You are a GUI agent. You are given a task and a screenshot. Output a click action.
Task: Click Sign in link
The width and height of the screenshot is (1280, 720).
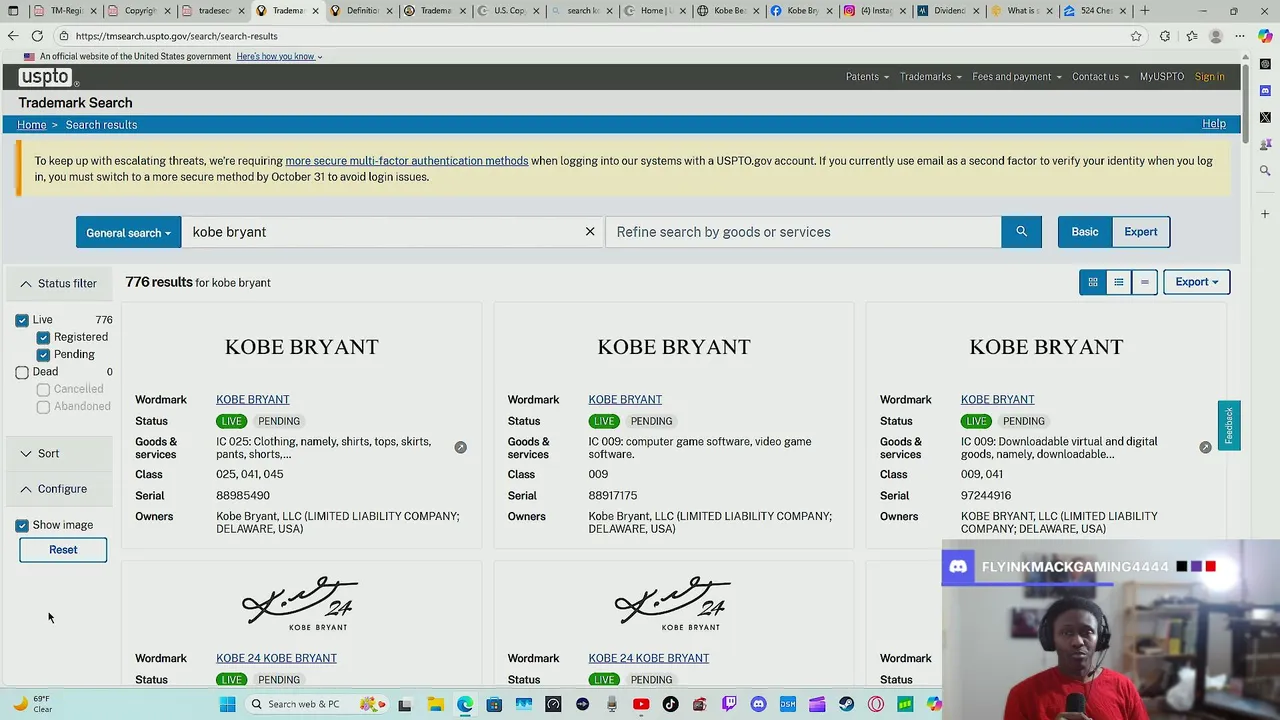pyautogui.click(x=1209, y=77)
